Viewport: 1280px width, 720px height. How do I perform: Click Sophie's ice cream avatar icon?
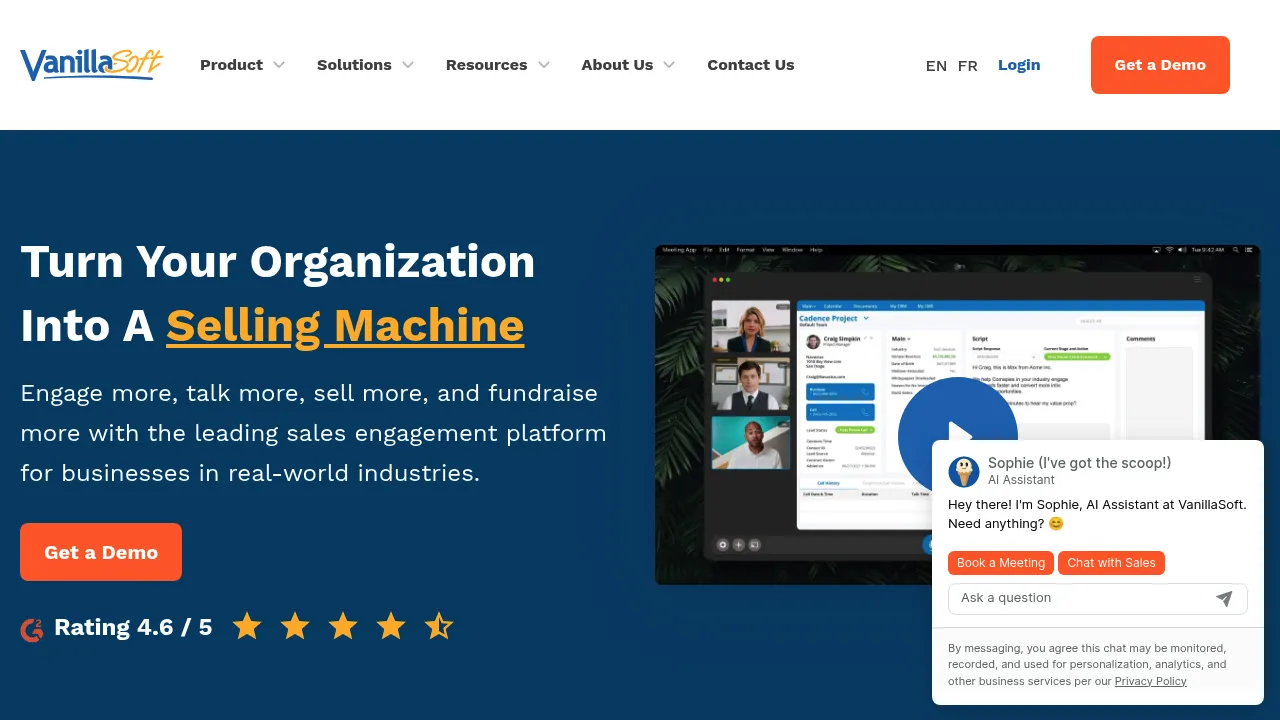coord(964,472)
